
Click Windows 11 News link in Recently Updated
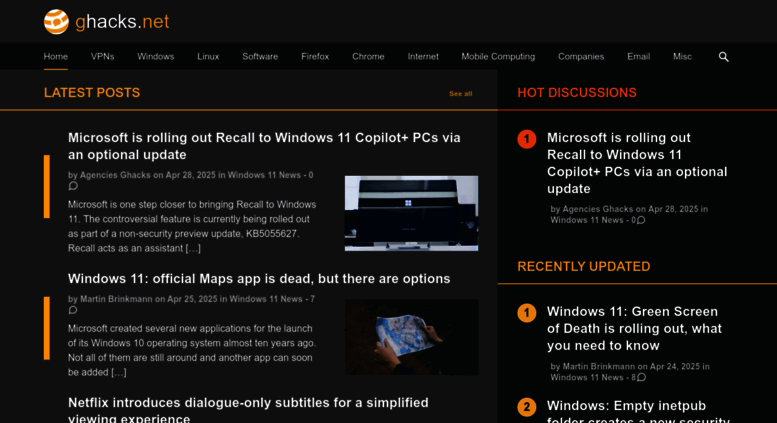(x=587, y=377)
